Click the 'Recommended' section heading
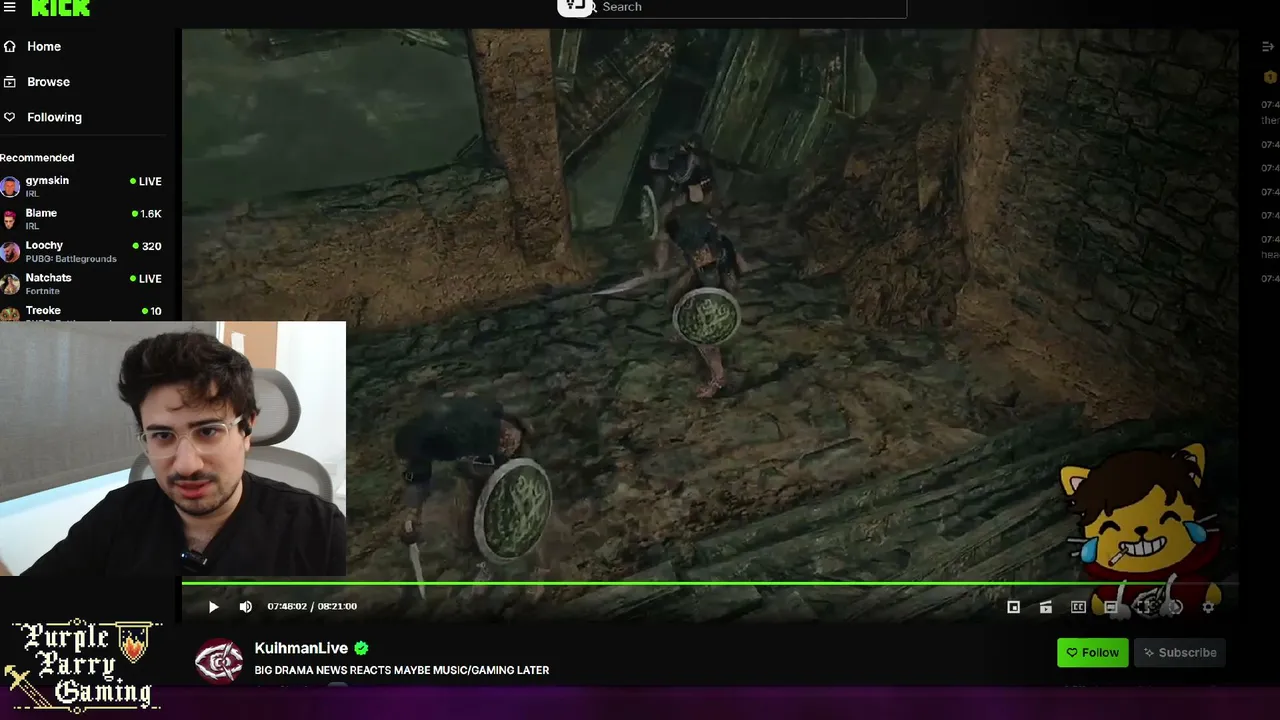1280x720 pixels. (37, 158)
